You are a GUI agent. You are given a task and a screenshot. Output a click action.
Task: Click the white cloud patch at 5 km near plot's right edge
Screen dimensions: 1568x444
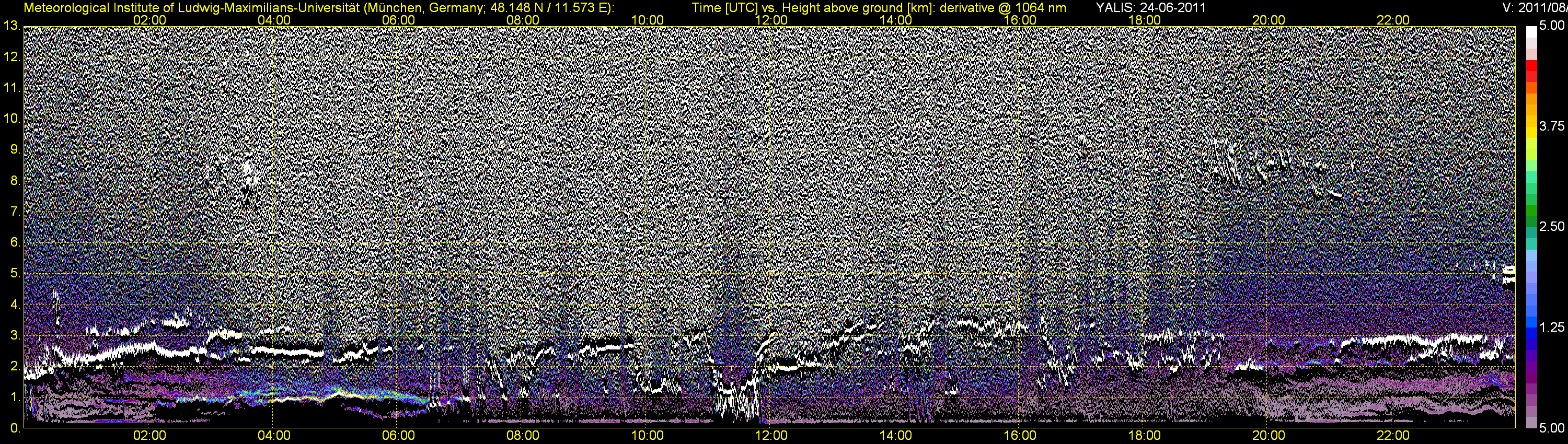point(1509,275)
